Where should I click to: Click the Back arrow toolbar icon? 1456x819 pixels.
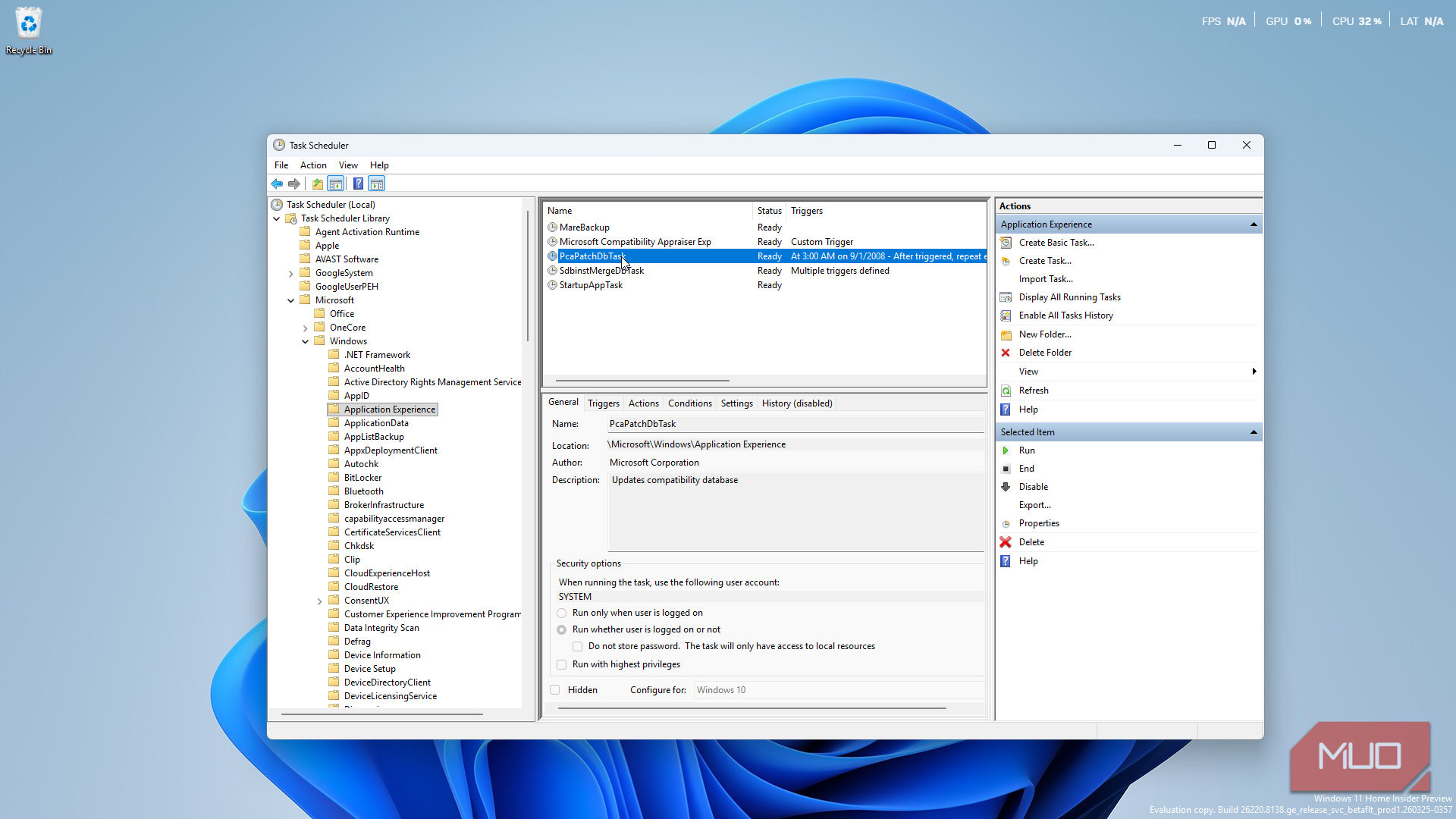tap(277, 184)
